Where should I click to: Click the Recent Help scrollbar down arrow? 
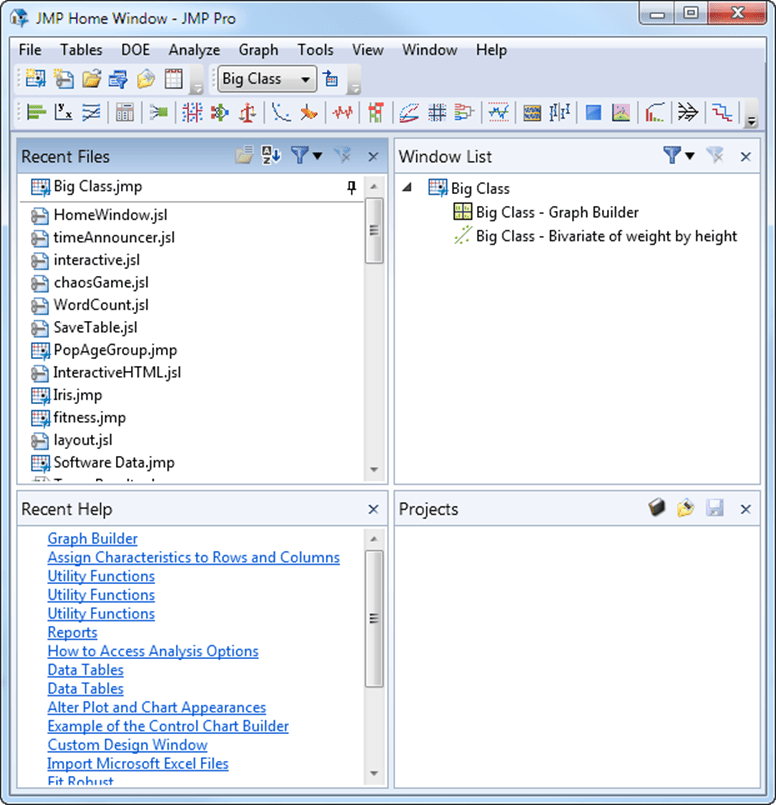pos(374,773)
